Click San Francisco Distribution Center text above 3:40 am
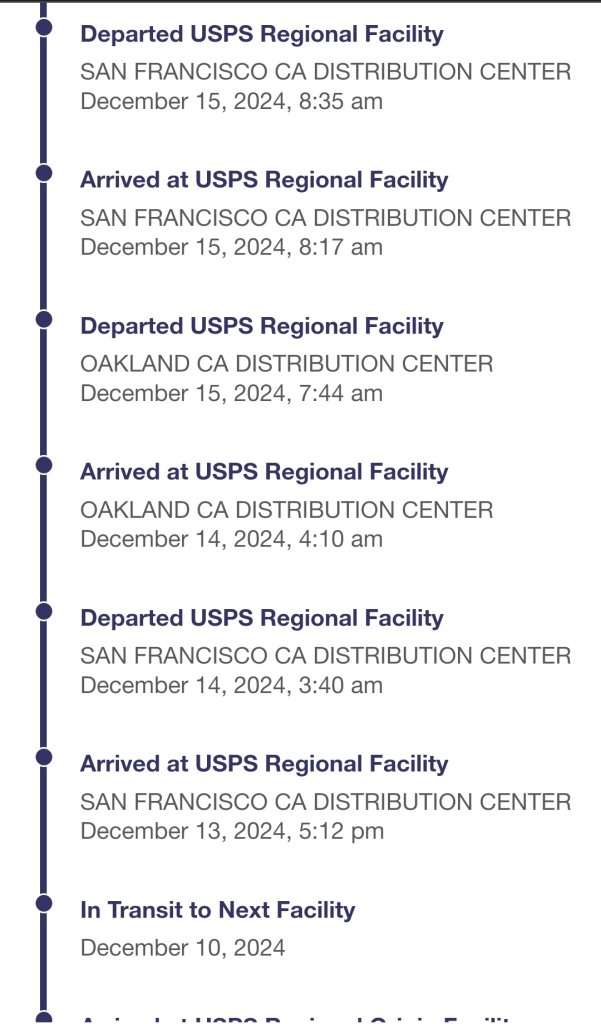Image resolution: width=601 pixels, height=1024 pixels. pos(325,656)
